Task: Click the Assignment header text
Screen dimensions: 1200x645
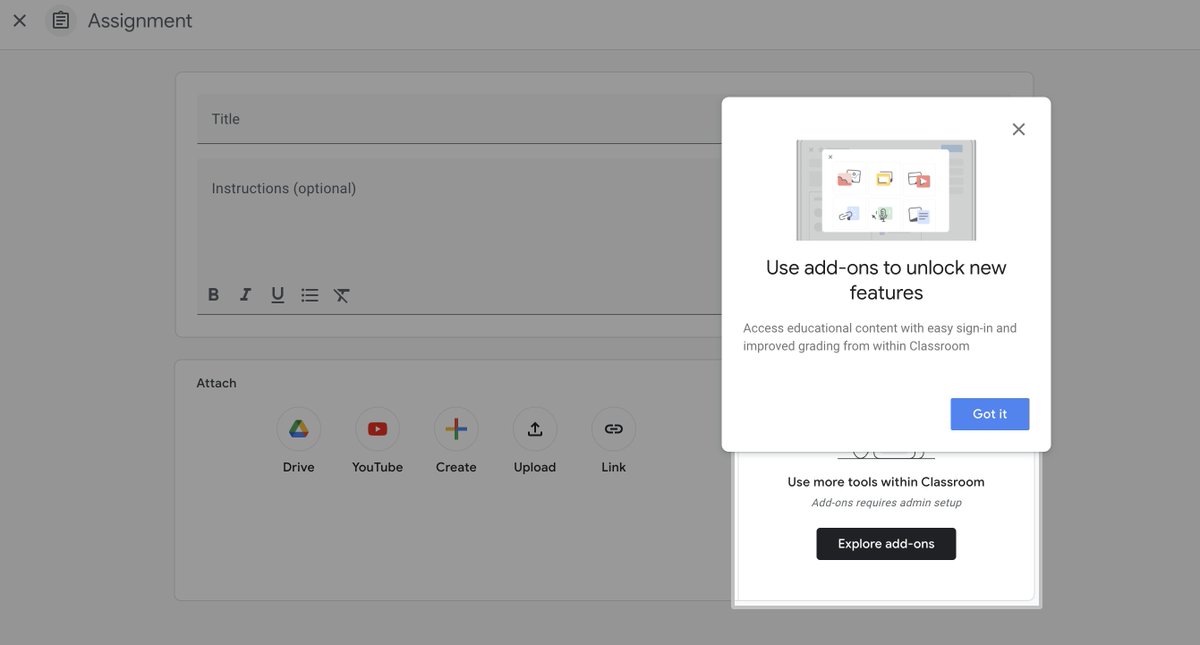Action: (139, 20)
